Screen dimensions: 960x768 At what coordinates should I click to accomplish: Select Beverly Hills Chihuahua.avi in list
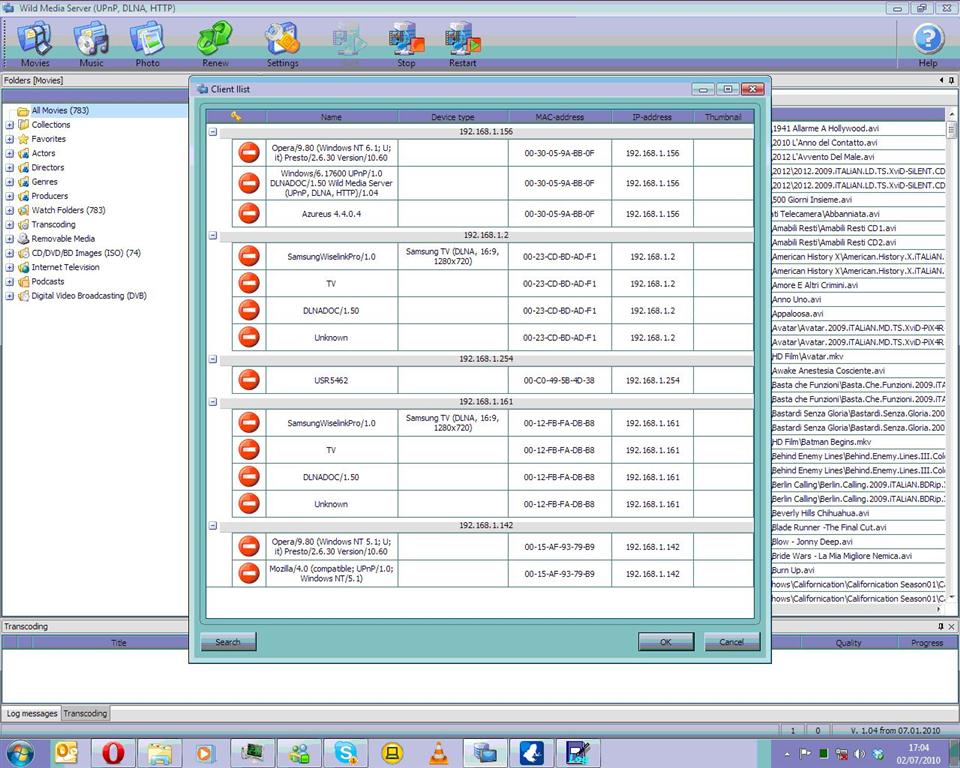[820, 513]
